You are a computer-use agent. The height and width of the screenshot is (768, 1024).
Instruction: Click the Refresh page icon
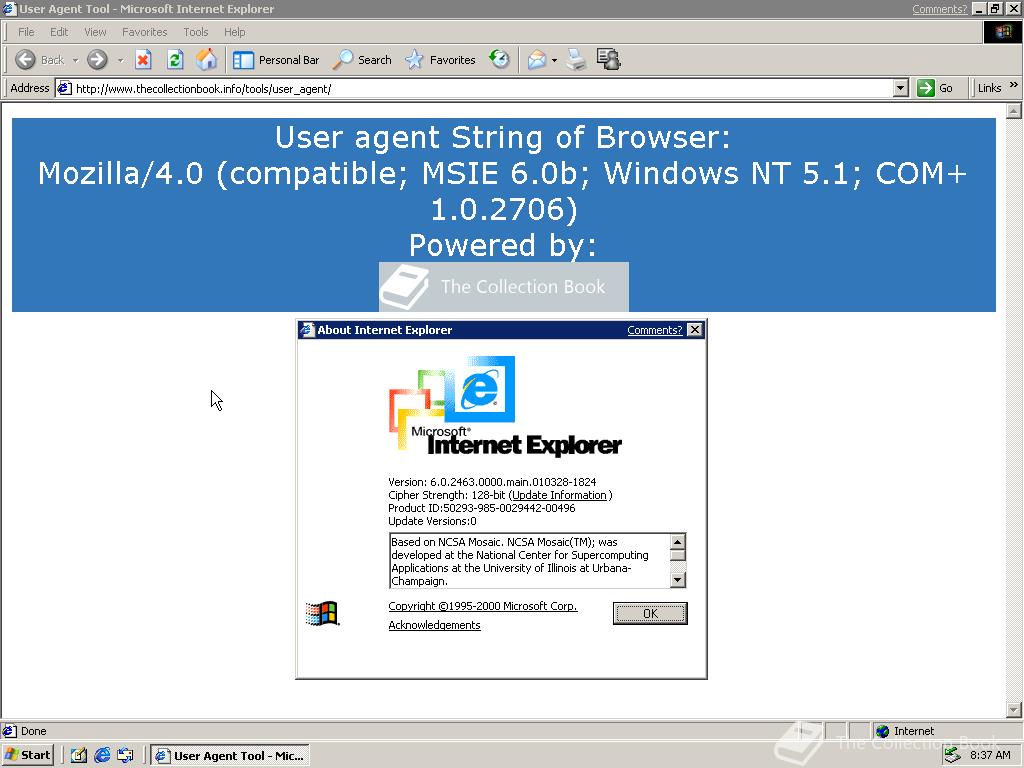[175, 60]
